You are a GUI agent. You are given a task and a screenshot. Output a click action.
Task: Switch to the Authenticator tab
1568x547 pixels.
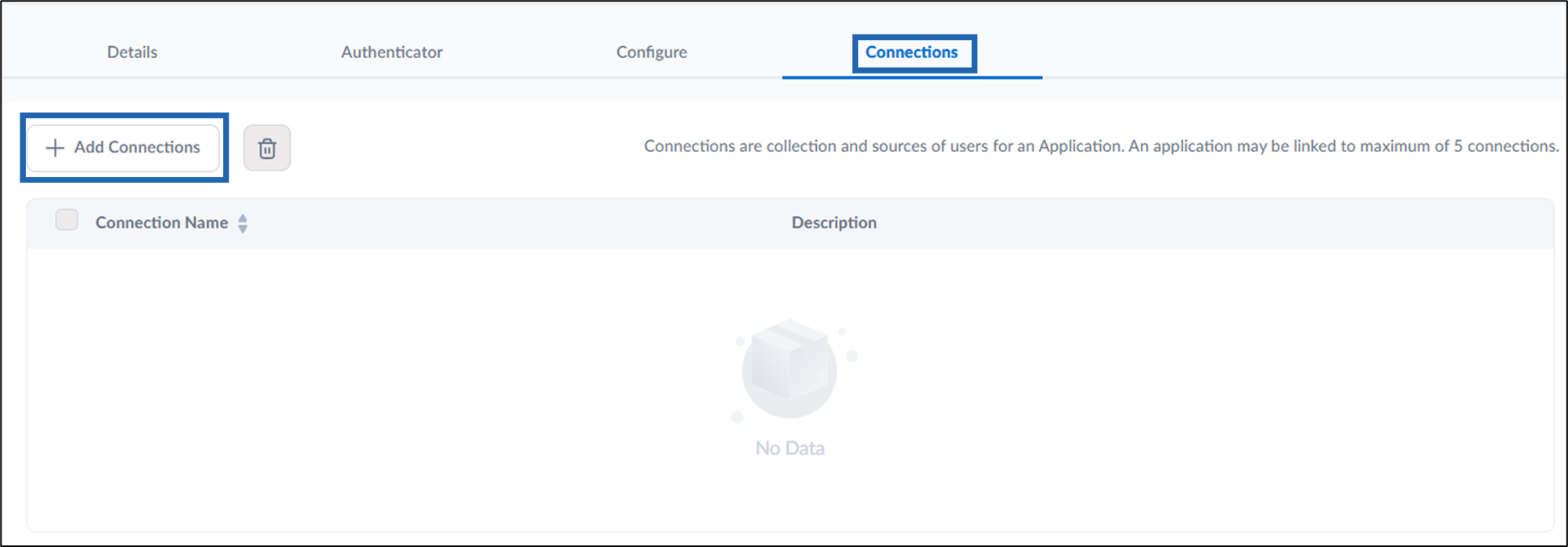[392, 52]
